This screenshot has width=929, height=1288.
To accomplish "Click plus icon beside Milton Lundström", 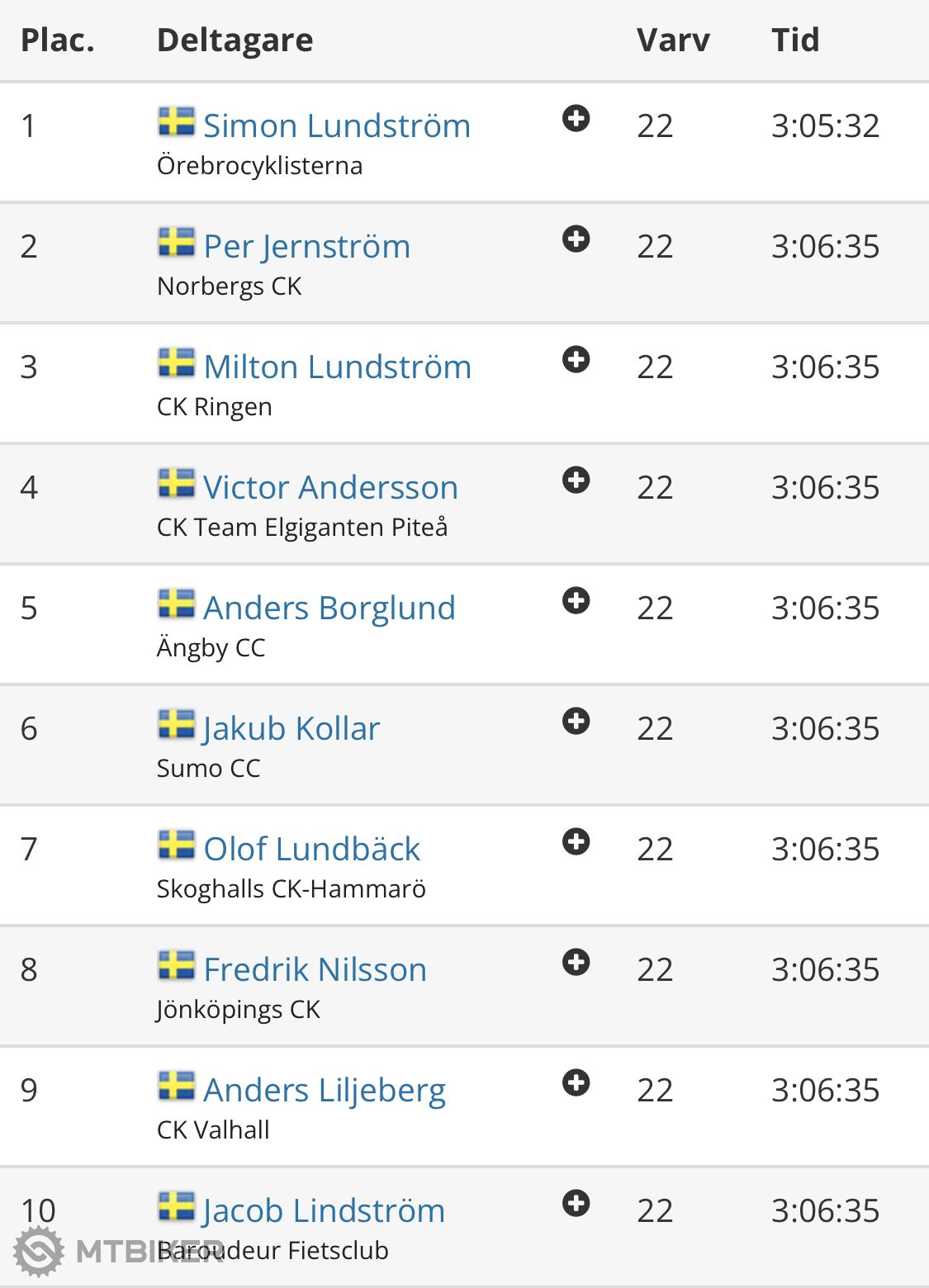I will (x=576, y=360).
